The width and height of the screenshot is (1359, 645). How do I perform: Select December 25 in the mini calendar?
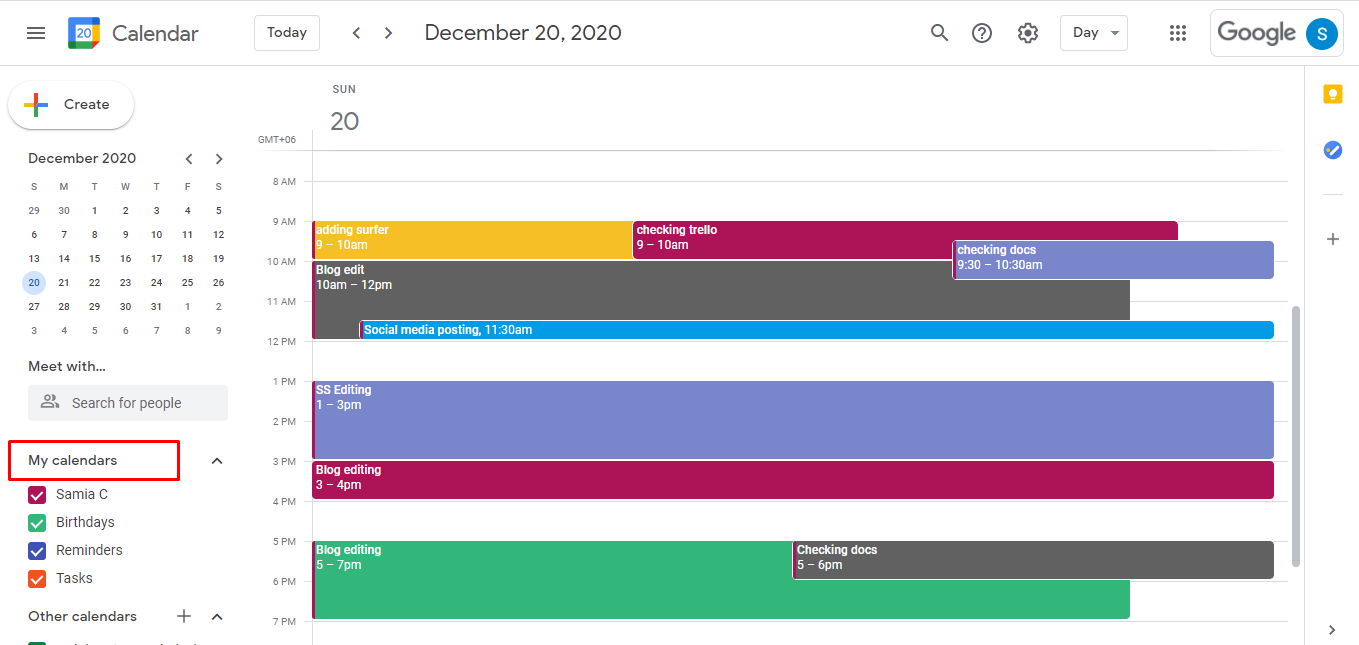(x=187, y=282)
